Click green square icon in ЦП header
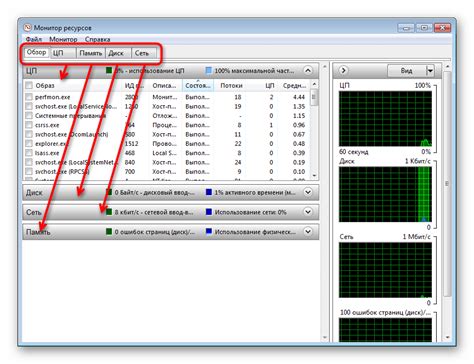The width and height of the screenshot is (474, 364). point(109,70)
